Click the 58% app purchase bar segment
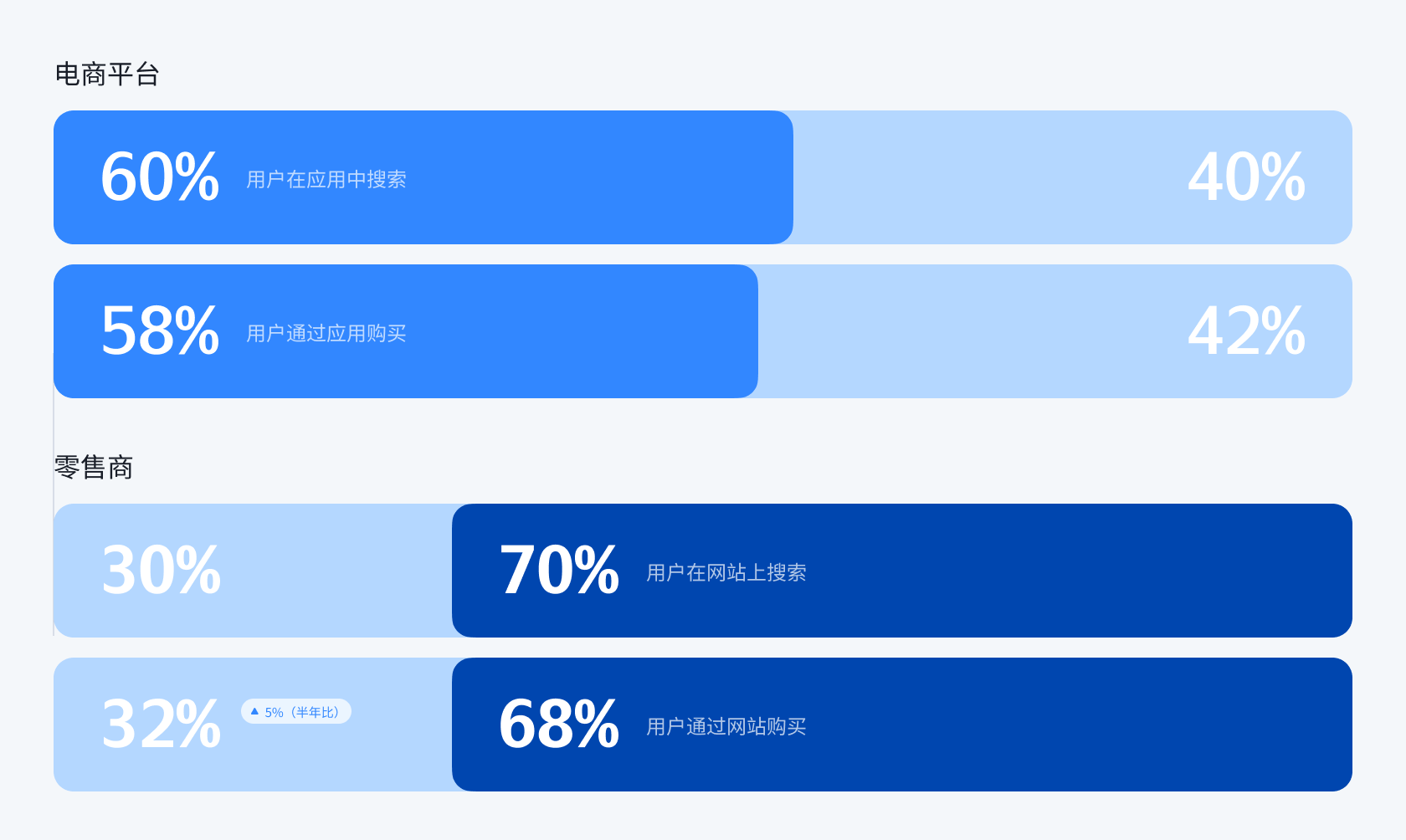1406x840 pixels. [x=406, y=331]
